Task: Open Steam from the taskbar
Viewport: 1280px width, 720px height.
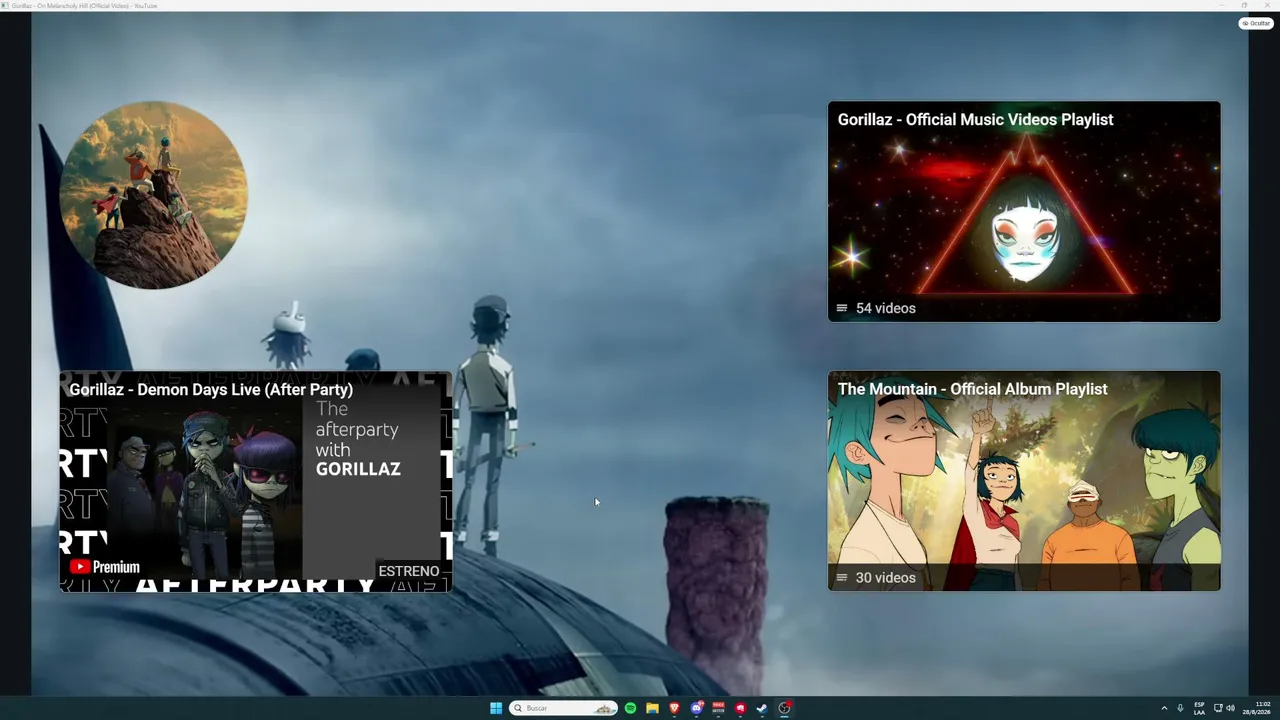Action: [x=762, y=708]
